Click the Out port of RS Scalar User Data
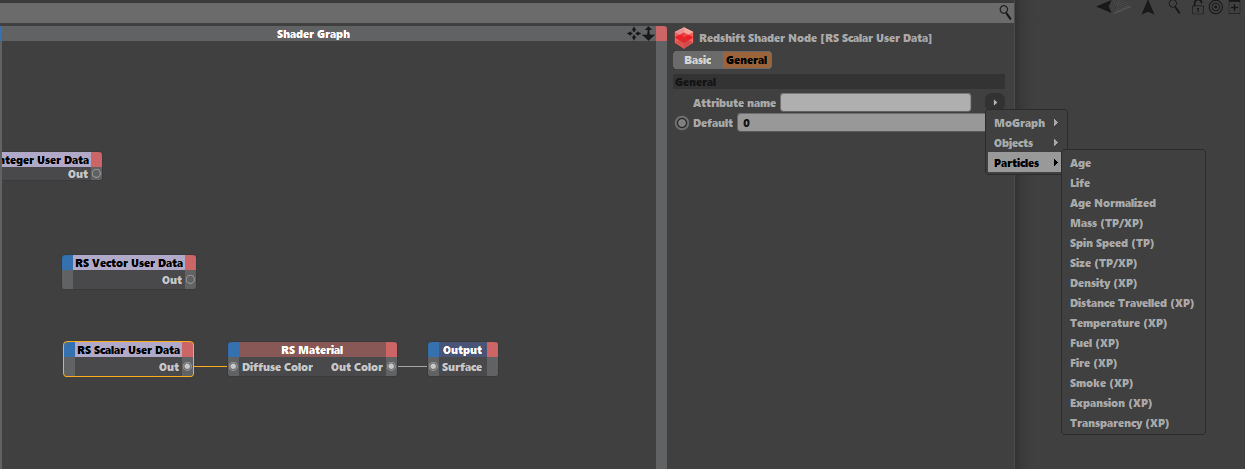The width and height of the screenshot is (1245, 469). coord(187,367)
